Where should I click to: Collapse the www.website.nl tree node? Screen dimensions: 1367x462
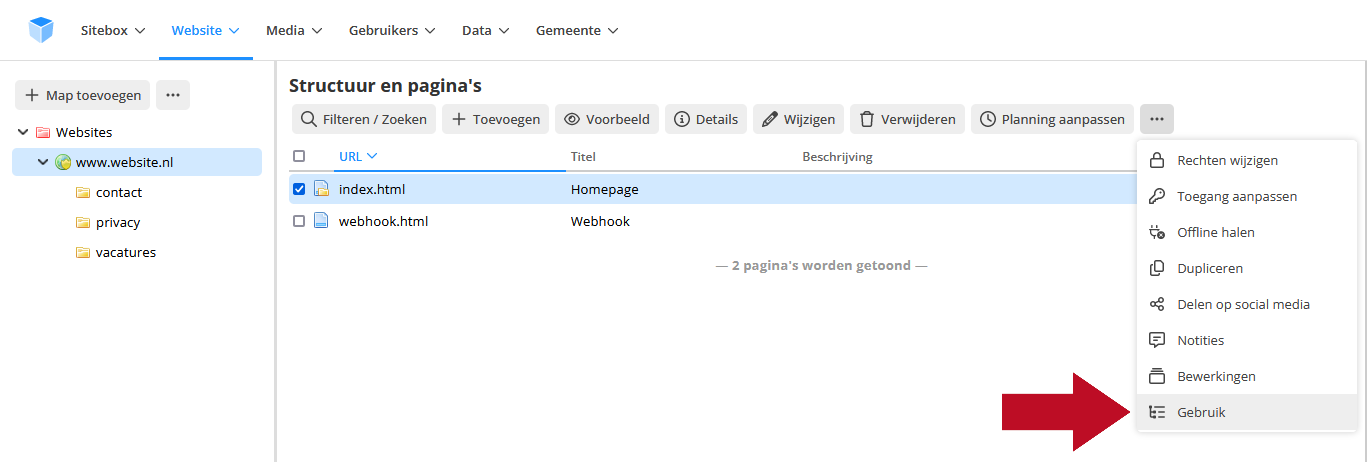tap(43, 162)
